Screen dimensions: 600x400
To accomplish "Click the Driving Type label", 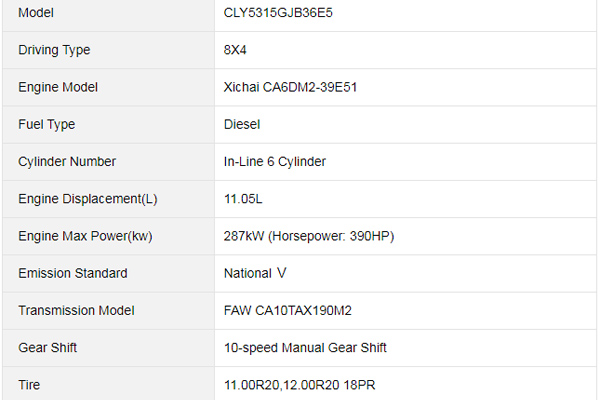I will (54, 50).
